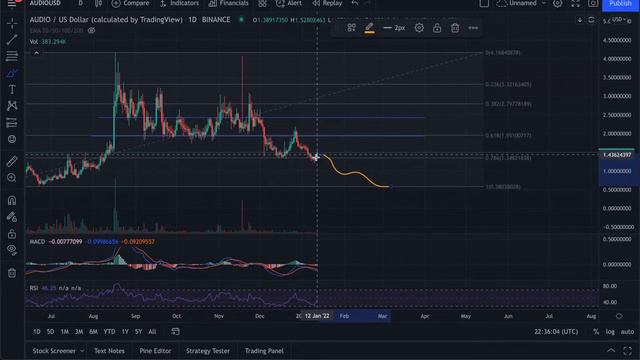Select the ruler measure tool
The width and height of the screenshot is (640, 360).
pos(12,161)
